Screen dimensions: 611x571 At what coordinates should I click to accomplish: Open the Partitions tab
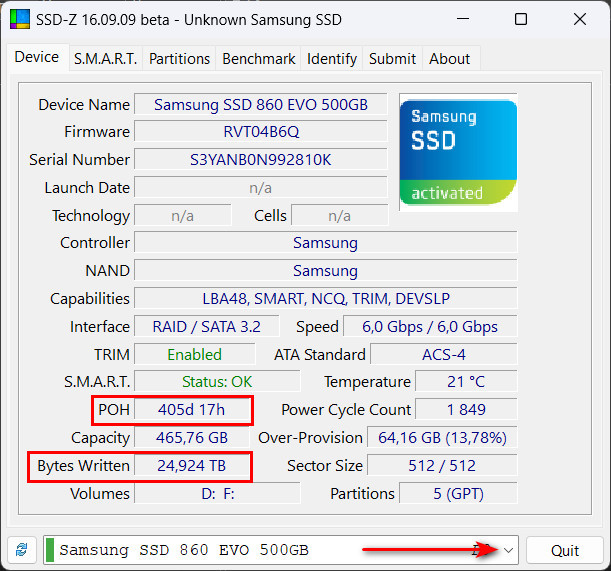click(x=180, y=59)
